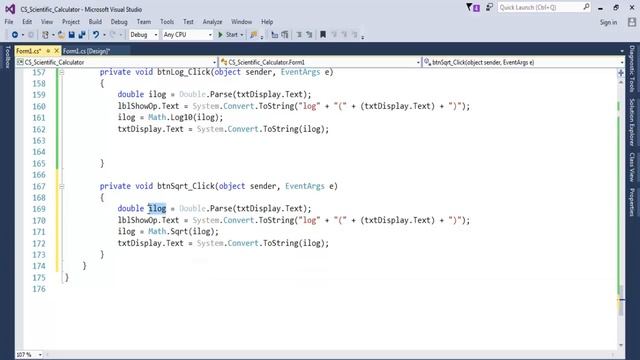Click the notifications flag icon

473,8
